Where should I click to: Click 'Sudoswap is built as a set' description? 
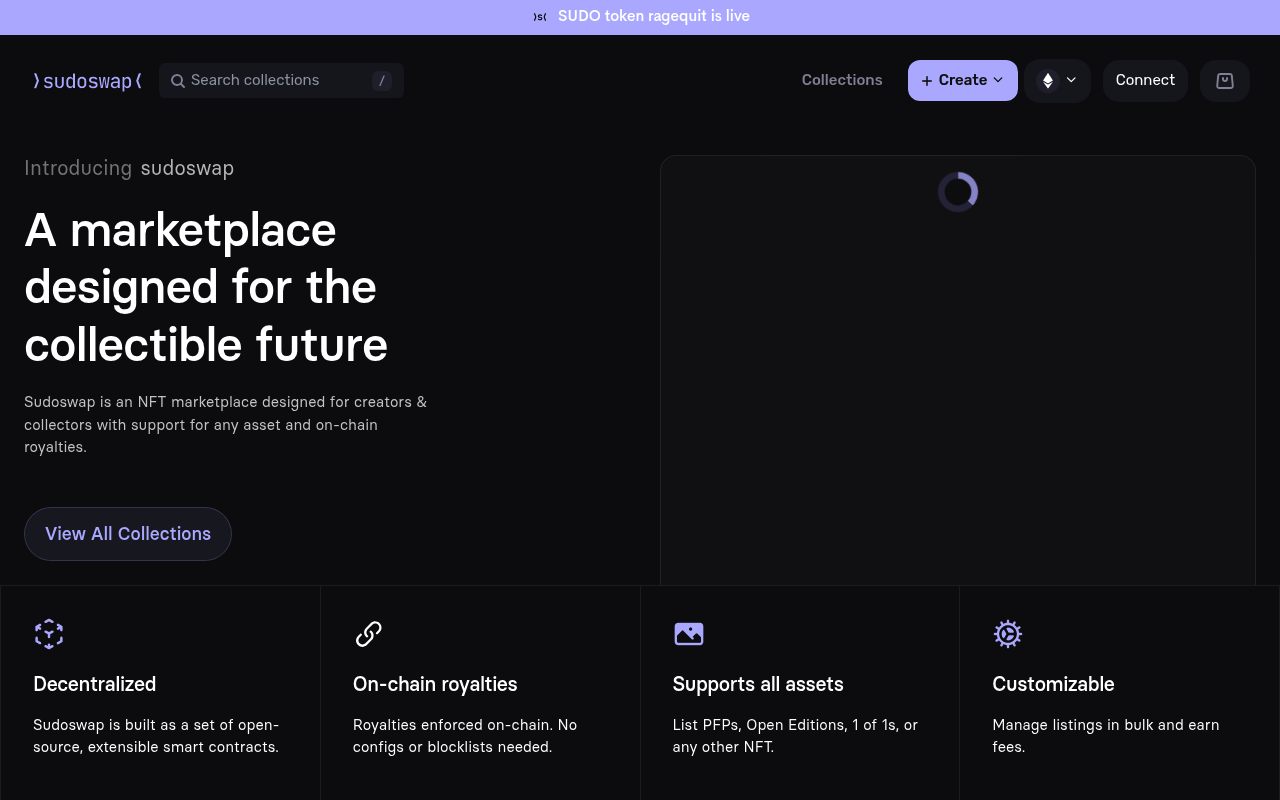pyautogui.click(x=156, y=736)
